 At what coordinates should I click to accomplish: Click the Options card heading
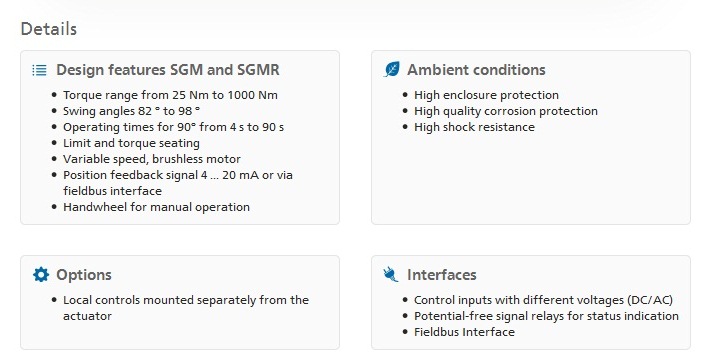click(x=84, y=275)
